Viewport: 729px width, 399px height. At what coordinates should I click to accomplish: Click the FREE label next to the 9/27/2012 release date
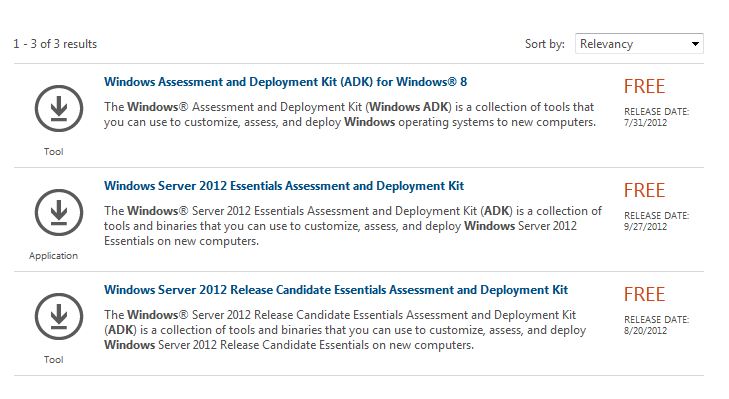point(644,191)
